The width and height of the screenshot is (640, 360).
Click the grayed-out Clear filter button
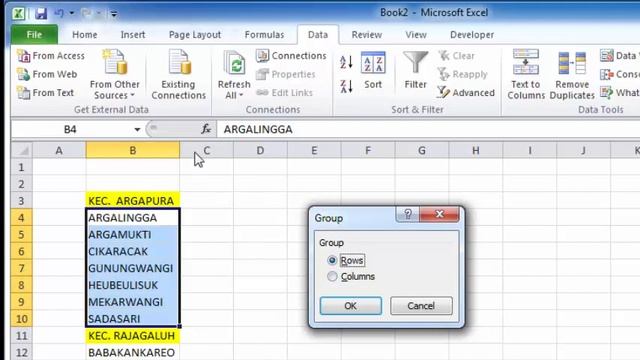456,56
